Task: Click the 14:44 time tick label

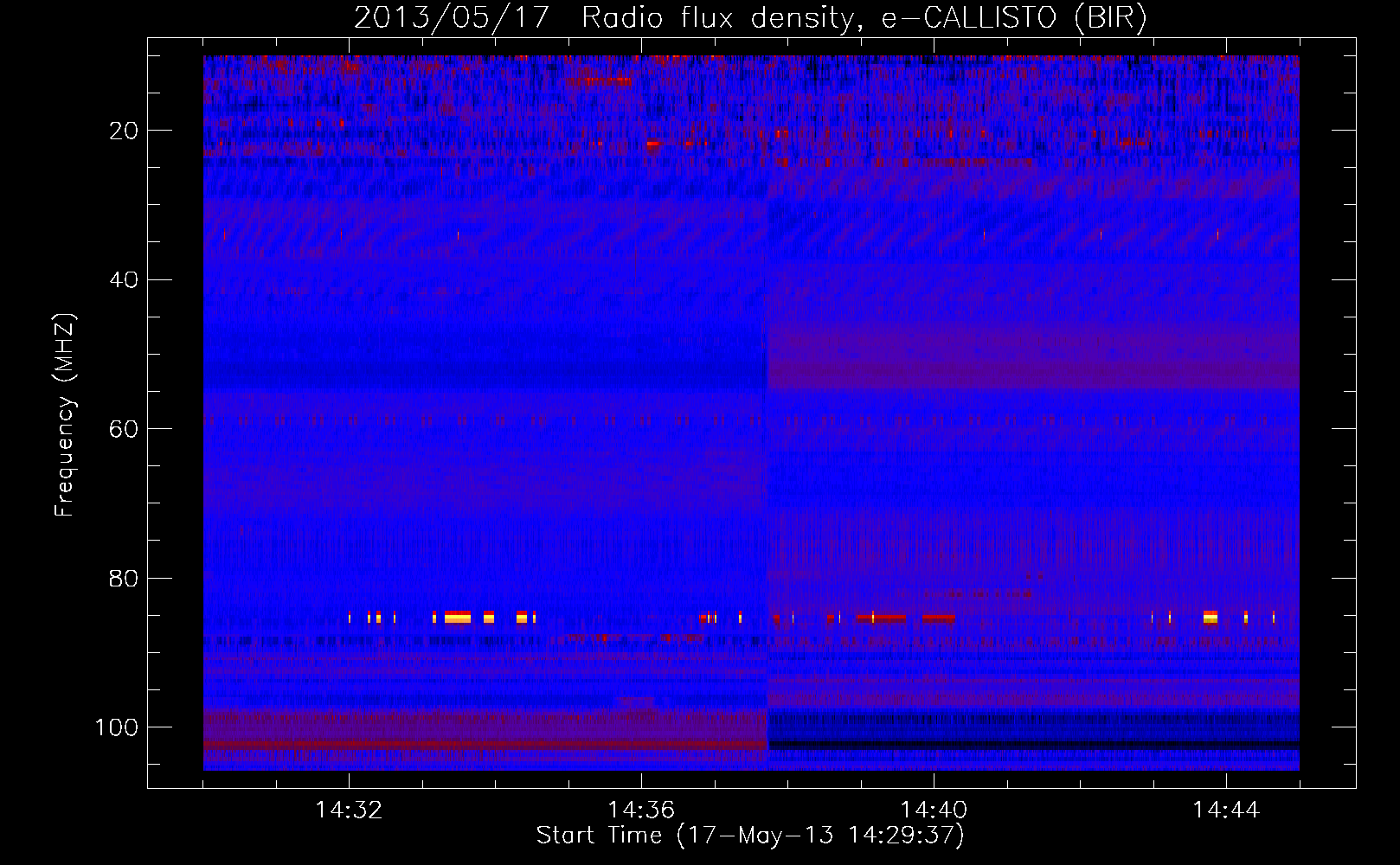Action: 1226,811
